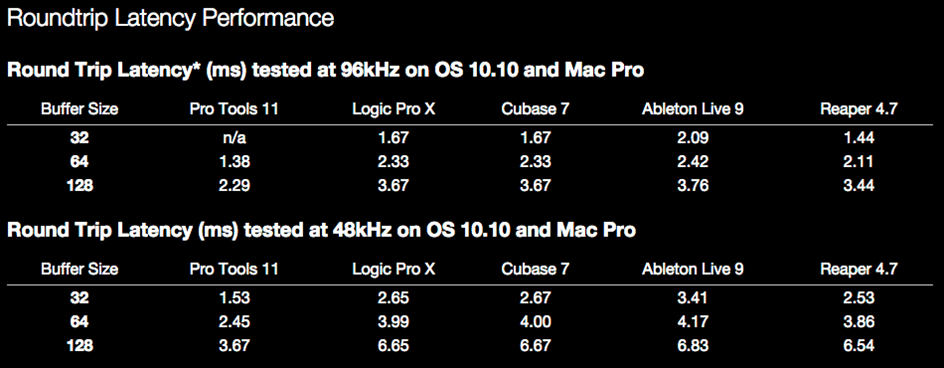Click the 6.54 Reaper value at 48kHz
The image size is (944, 368).
pyautogui.click(x=859, y=346)
